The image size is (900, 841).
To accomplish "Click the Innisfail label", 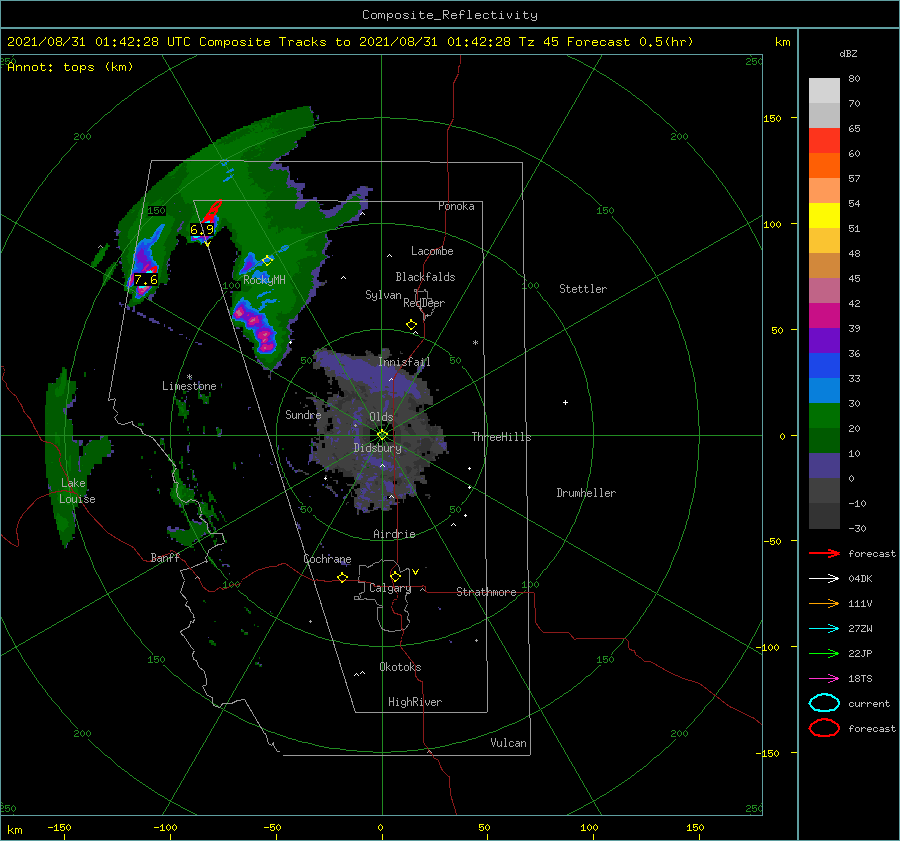I will click(404, 362).
